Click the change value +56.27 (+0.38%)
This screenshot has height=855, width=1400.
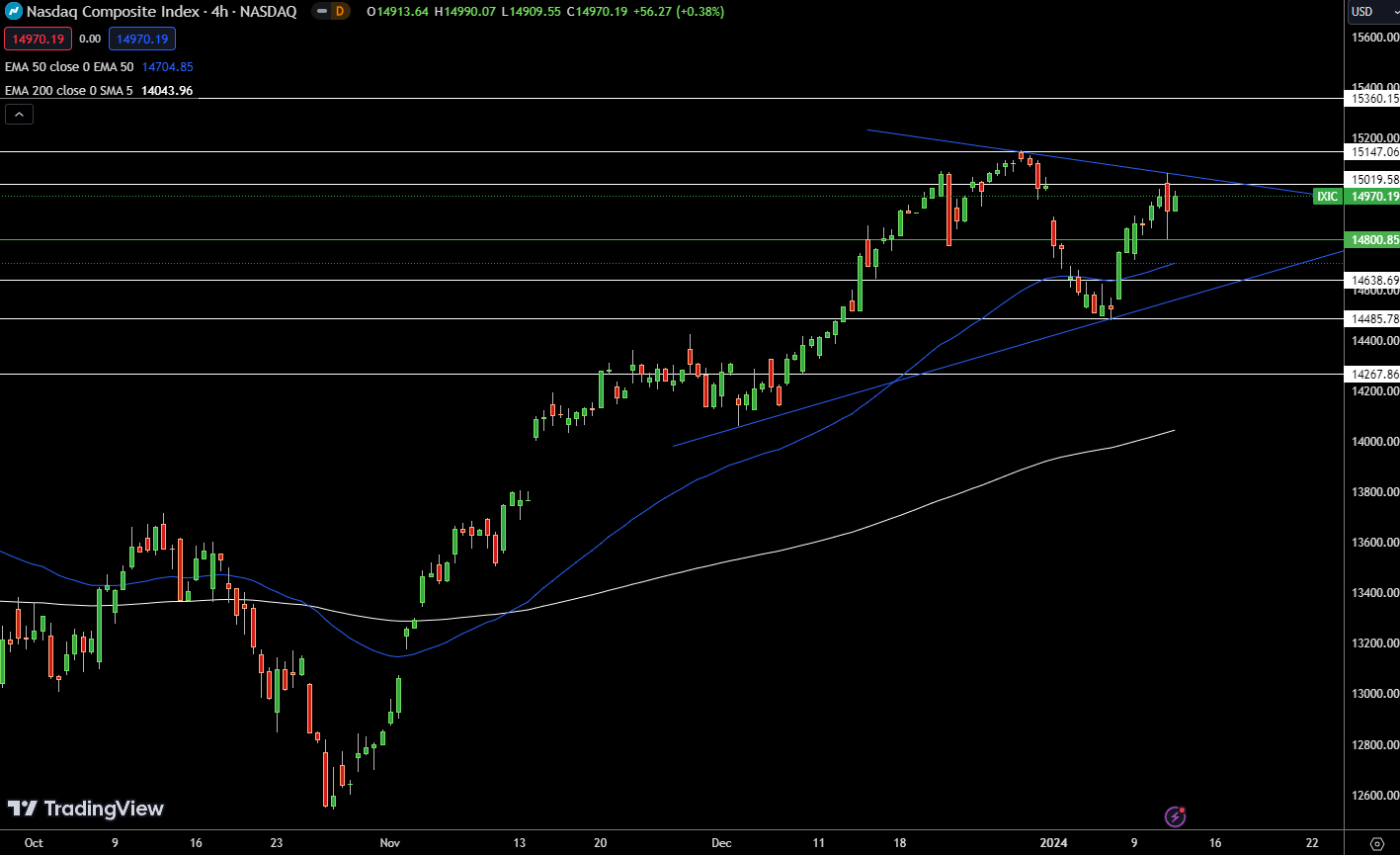[678, 12]
